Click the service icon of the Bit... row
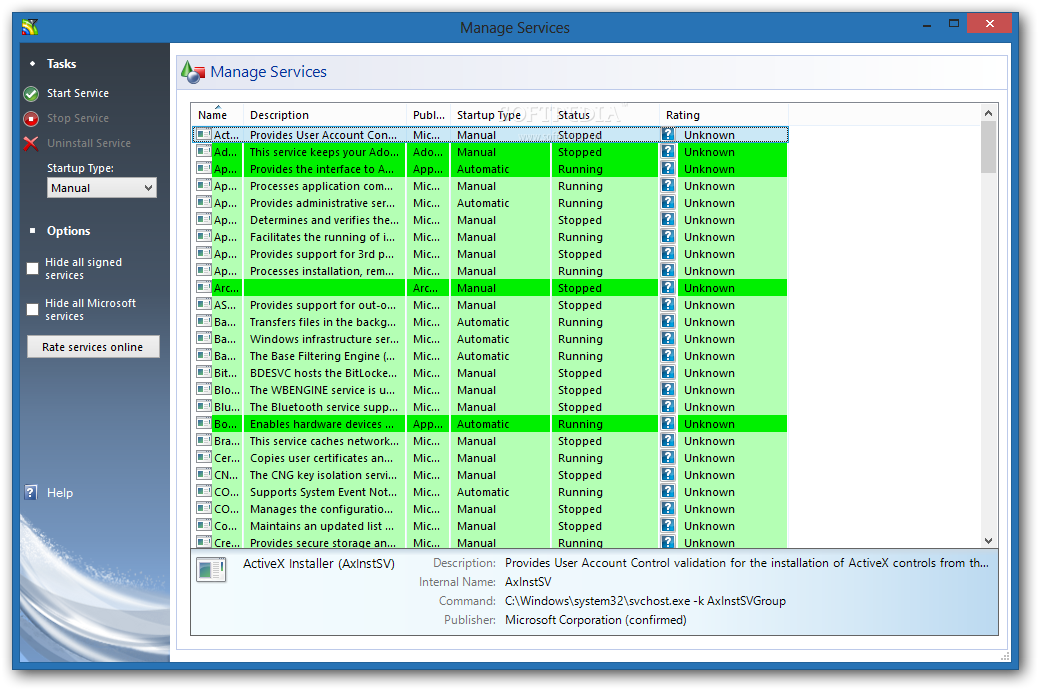 (204, 373)
